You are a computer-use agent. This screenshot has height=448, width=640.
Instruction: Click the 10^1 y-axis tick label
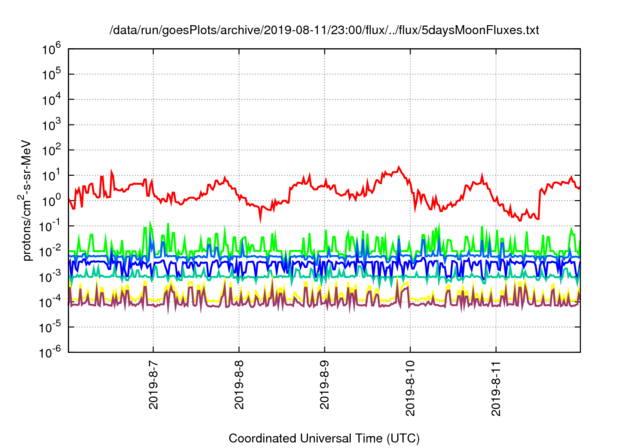tap(51, 176)
